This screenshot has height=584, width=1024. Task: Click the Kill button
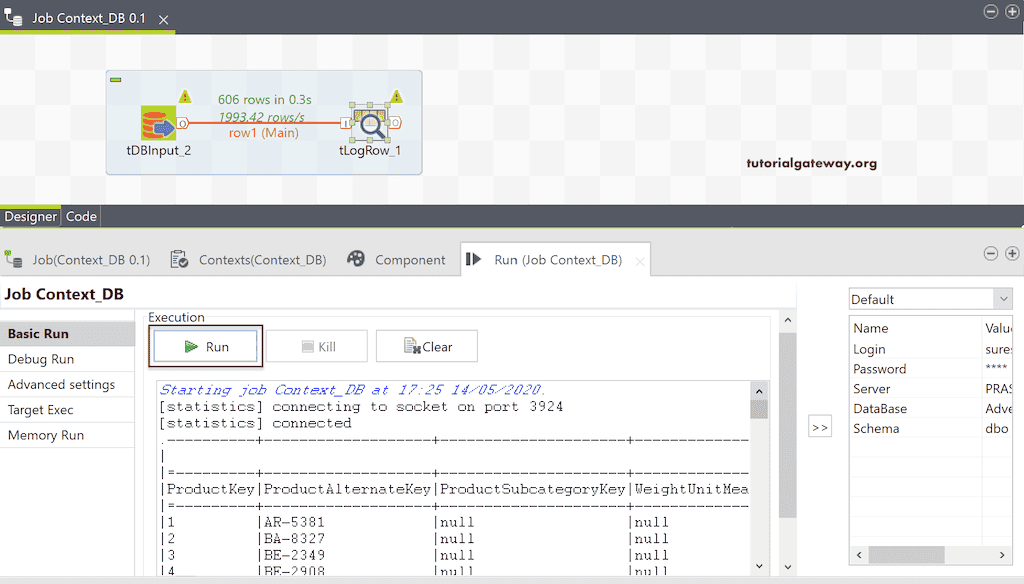[317, 346]
